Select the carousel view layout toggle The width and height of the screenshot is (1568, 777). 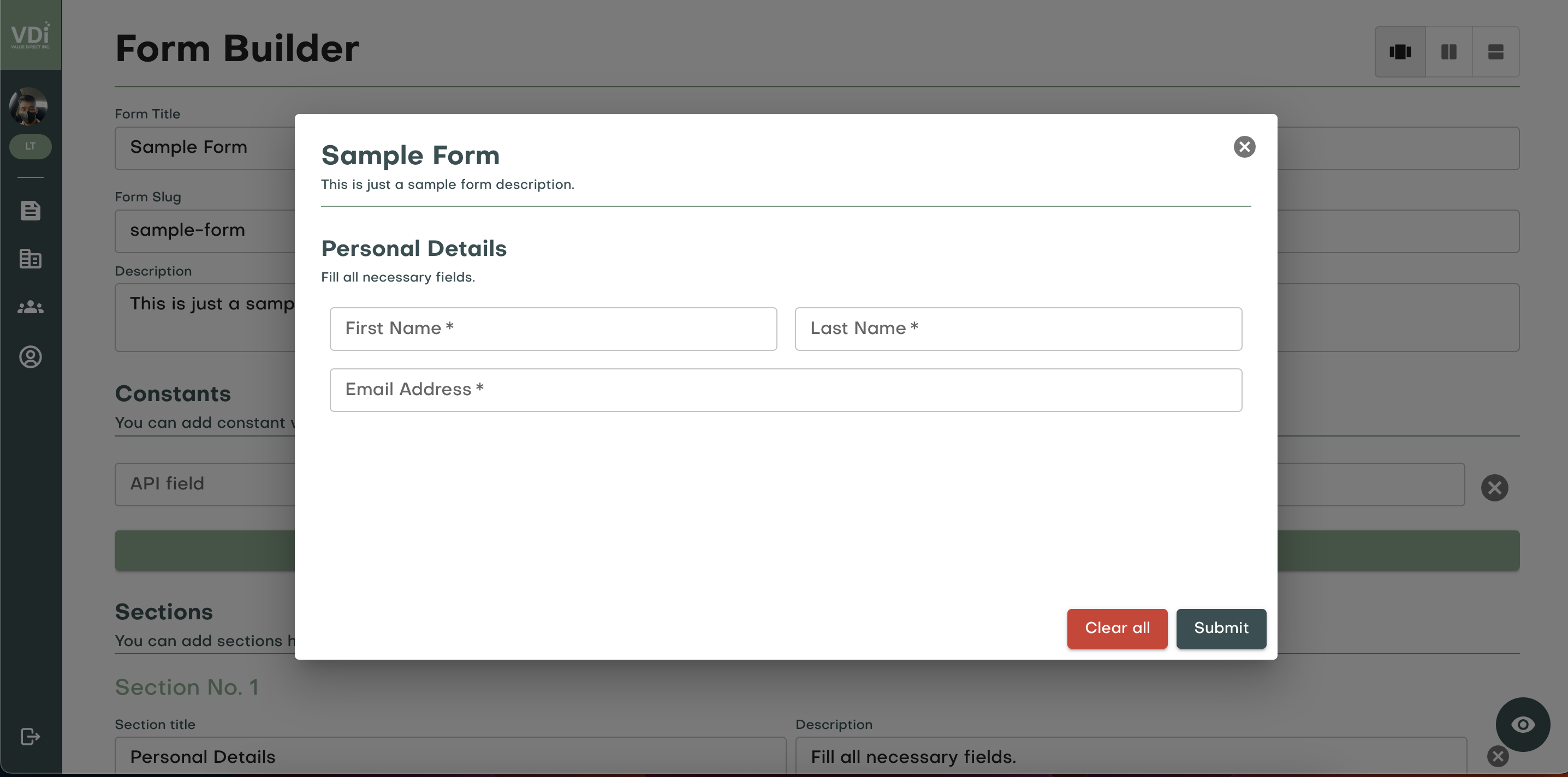point(1400,52)
